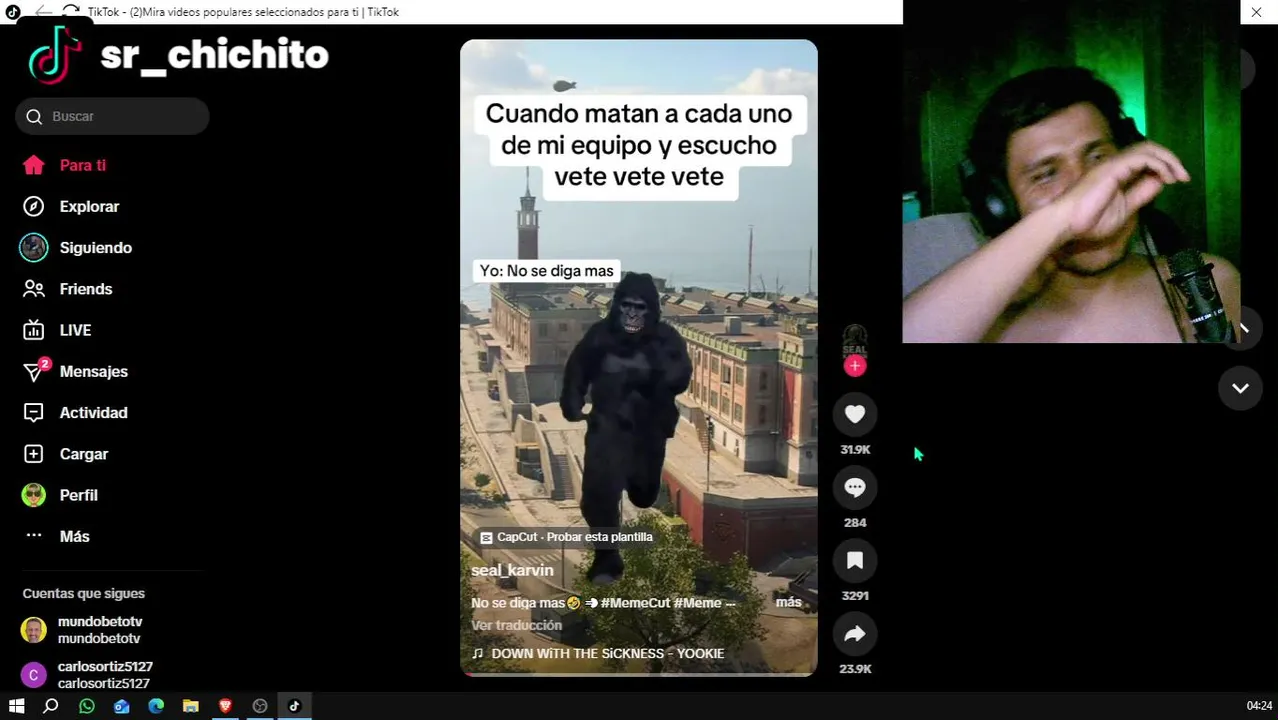Click the 23.9K shares count
Screen dimensions: 1278x720
[855, 669]
